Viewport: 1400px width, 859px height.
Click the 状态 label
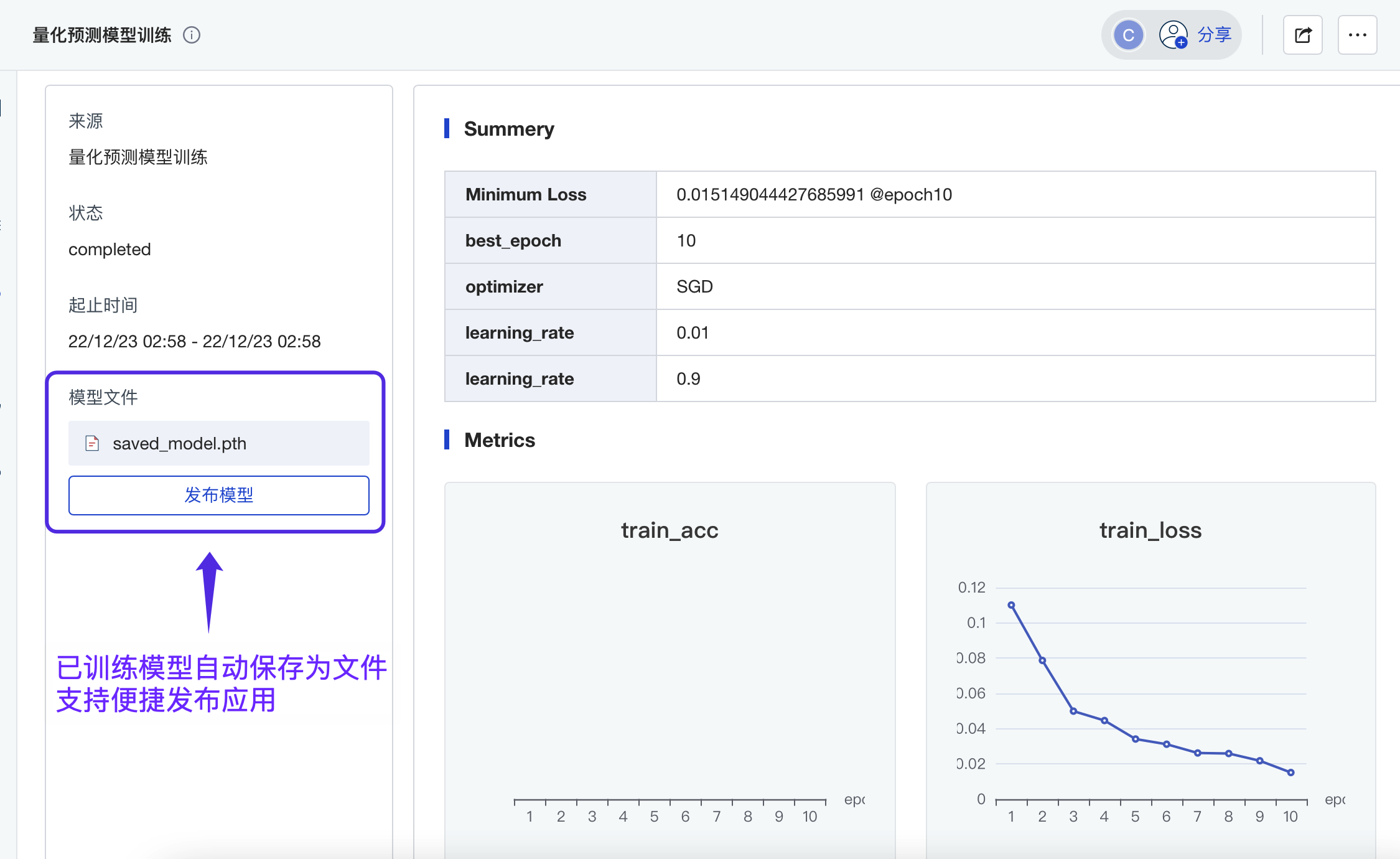click(x=86, y=213)
